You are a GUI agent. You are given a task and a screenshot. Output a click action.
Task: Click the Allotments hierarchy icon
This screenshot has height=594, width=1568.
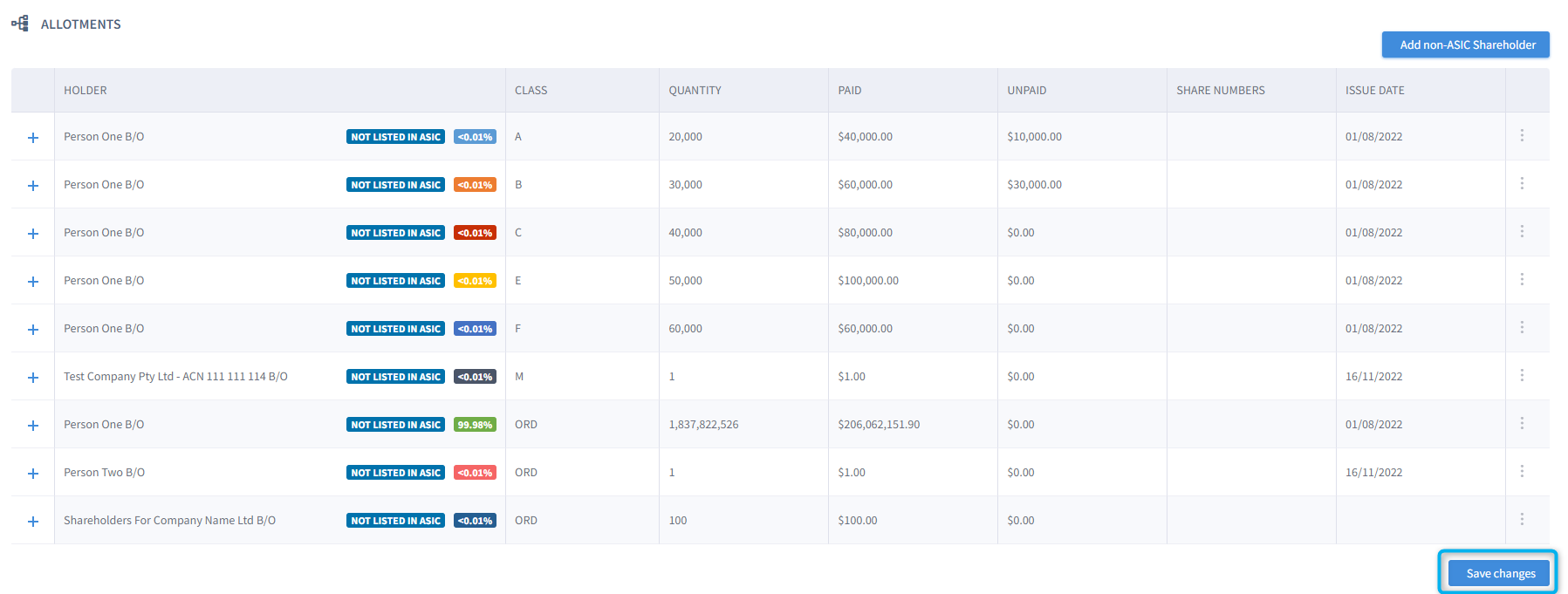[20, 24]
